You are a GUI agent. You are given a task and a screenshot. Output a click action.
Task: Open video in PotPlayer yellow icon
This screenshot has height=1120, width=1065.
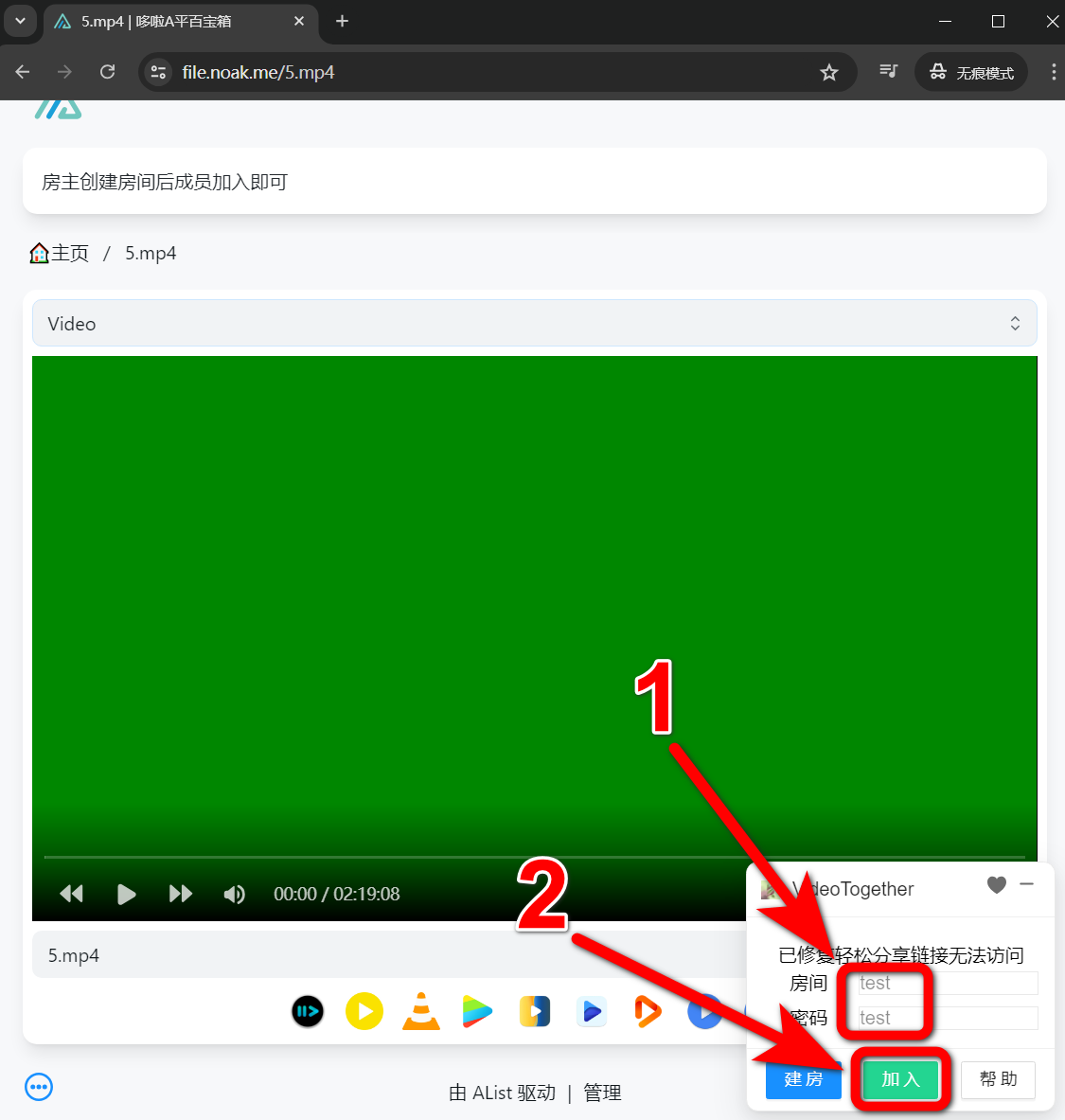(364, 1011)
